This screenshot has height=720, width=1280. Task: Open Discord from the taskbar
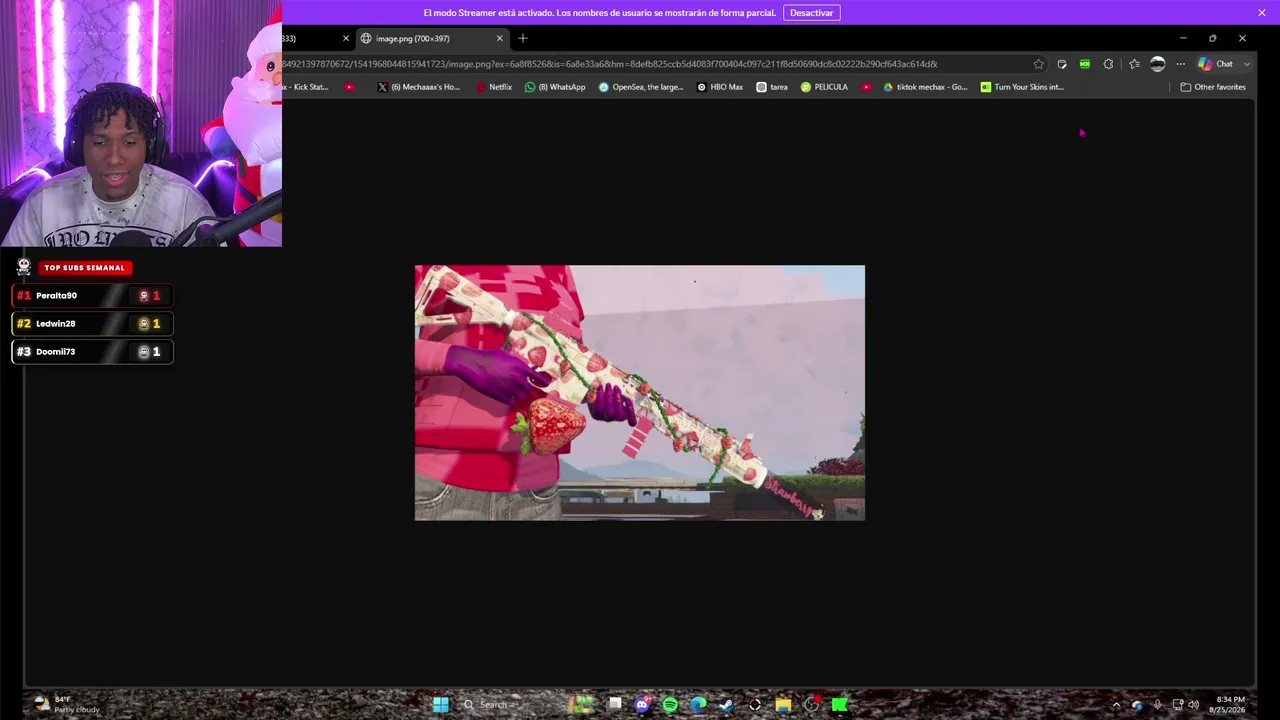pos(642,704)
